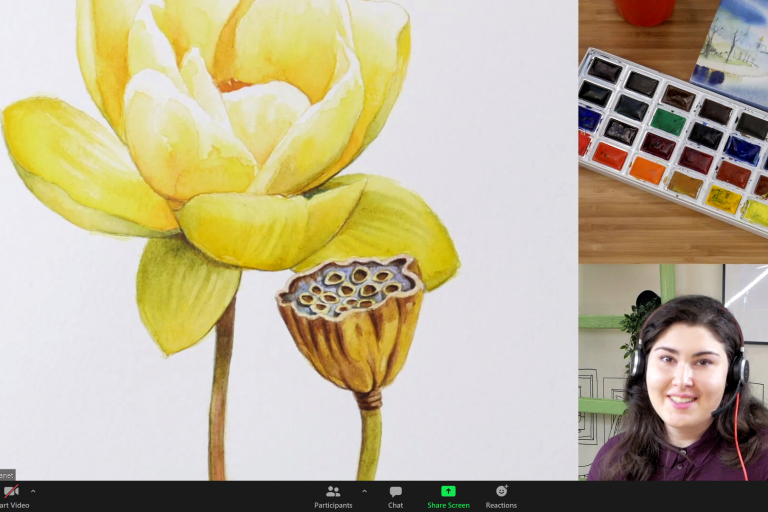Screen dimensions: 768x512
Task: Expand video options arrow beside Start Video
Action: [x=33, y=491]
